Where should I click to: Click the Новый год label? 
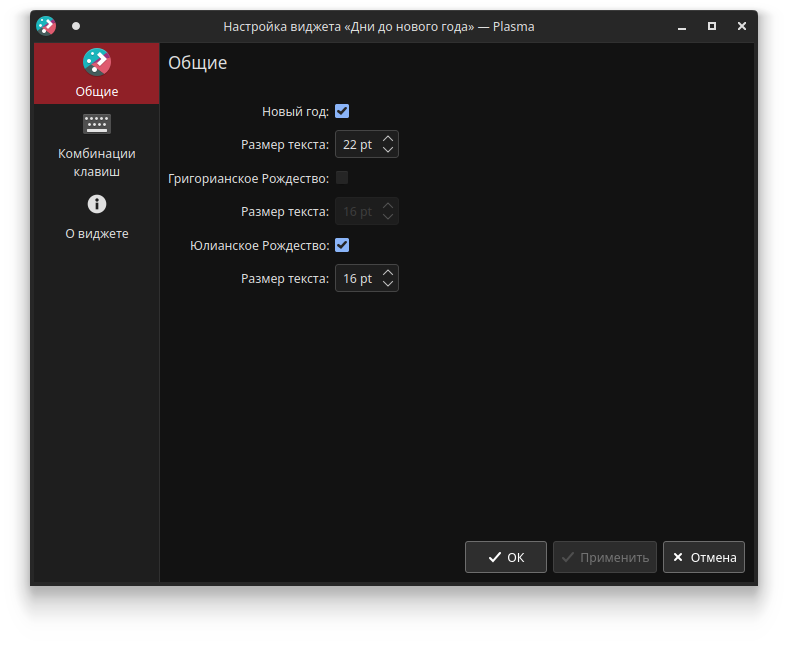(296, 112)
